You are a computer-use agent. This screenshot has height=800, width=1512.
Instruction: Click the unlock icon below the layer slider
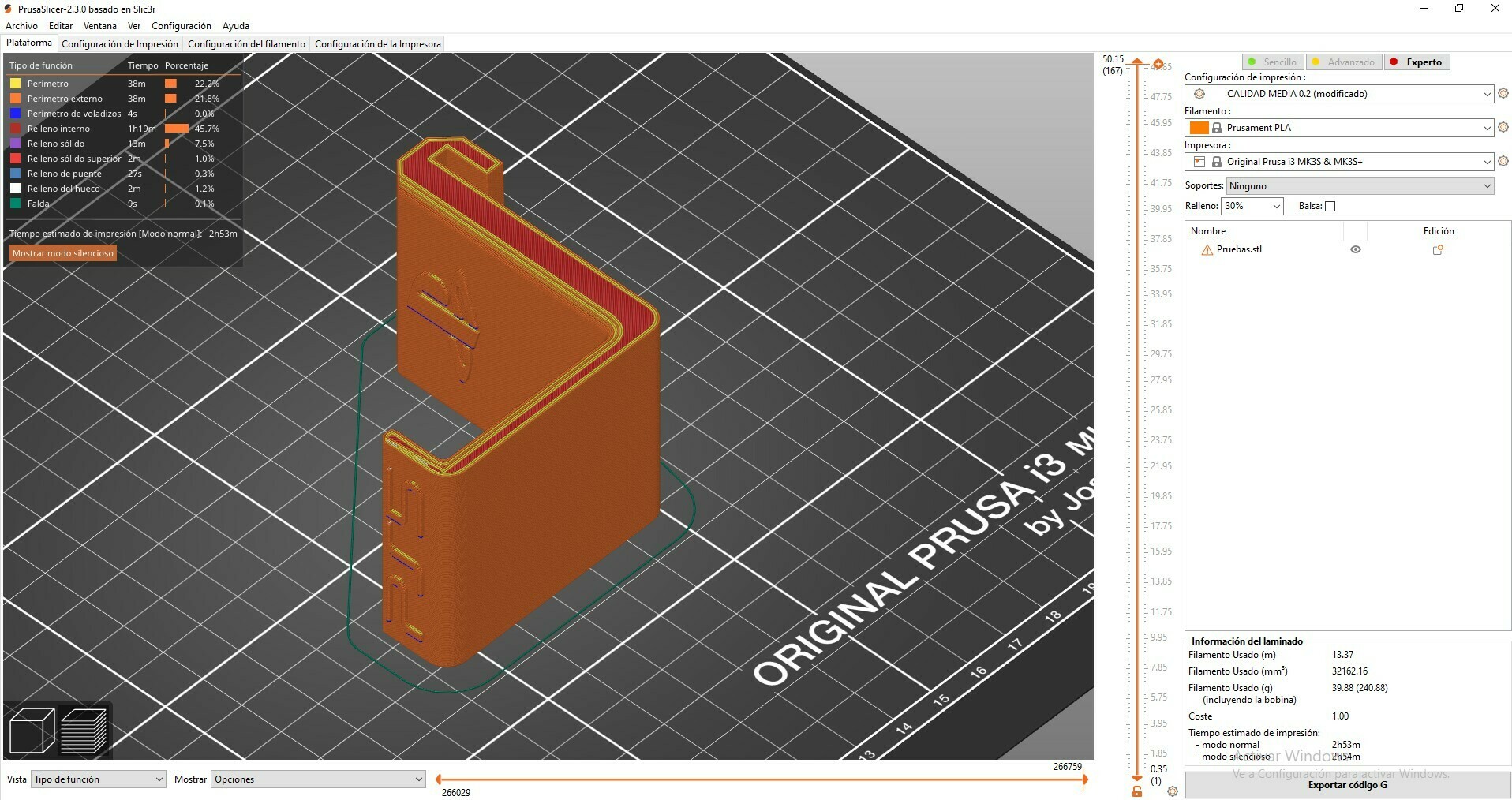click(x=1137, y=791)
